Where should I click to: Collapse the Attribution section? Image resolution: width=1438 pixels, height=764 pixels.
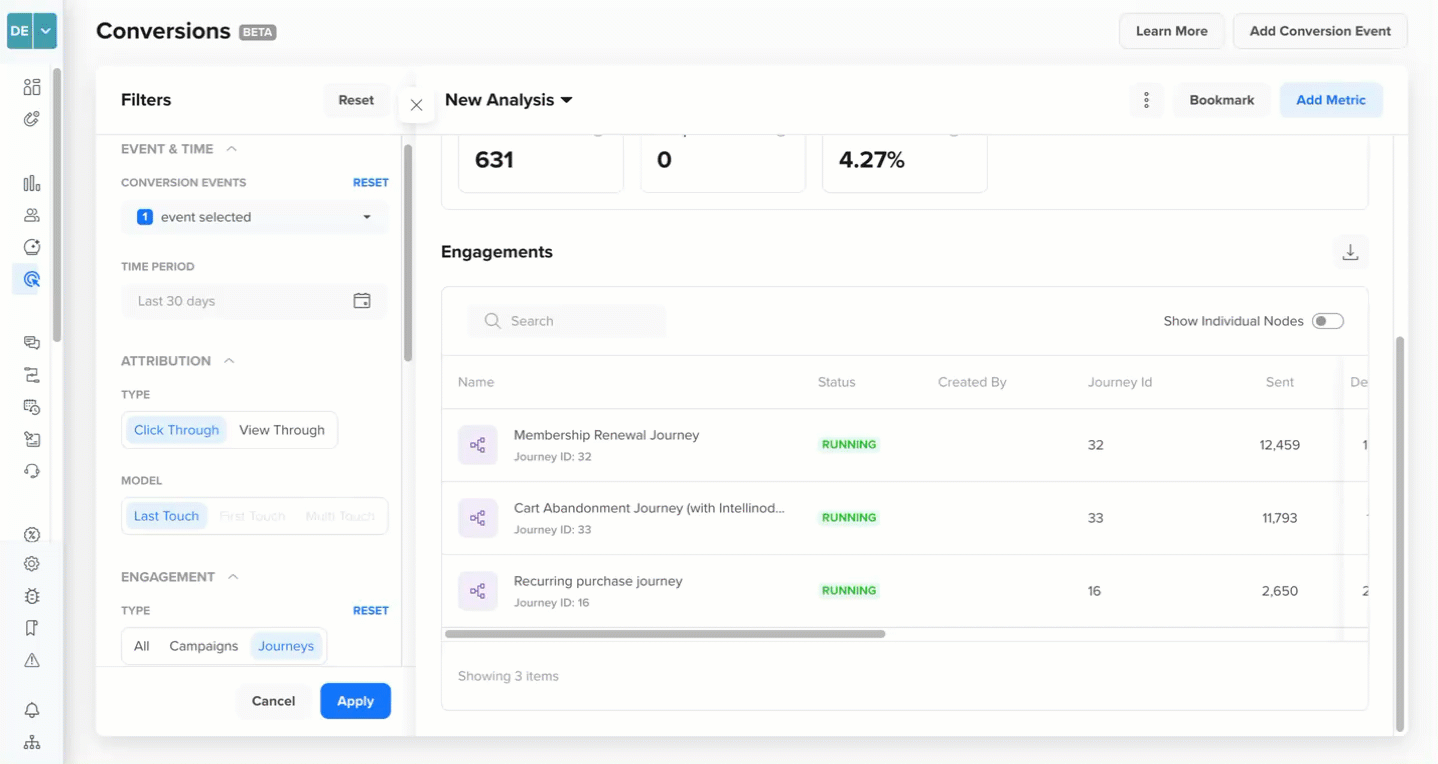coord(229,361)
